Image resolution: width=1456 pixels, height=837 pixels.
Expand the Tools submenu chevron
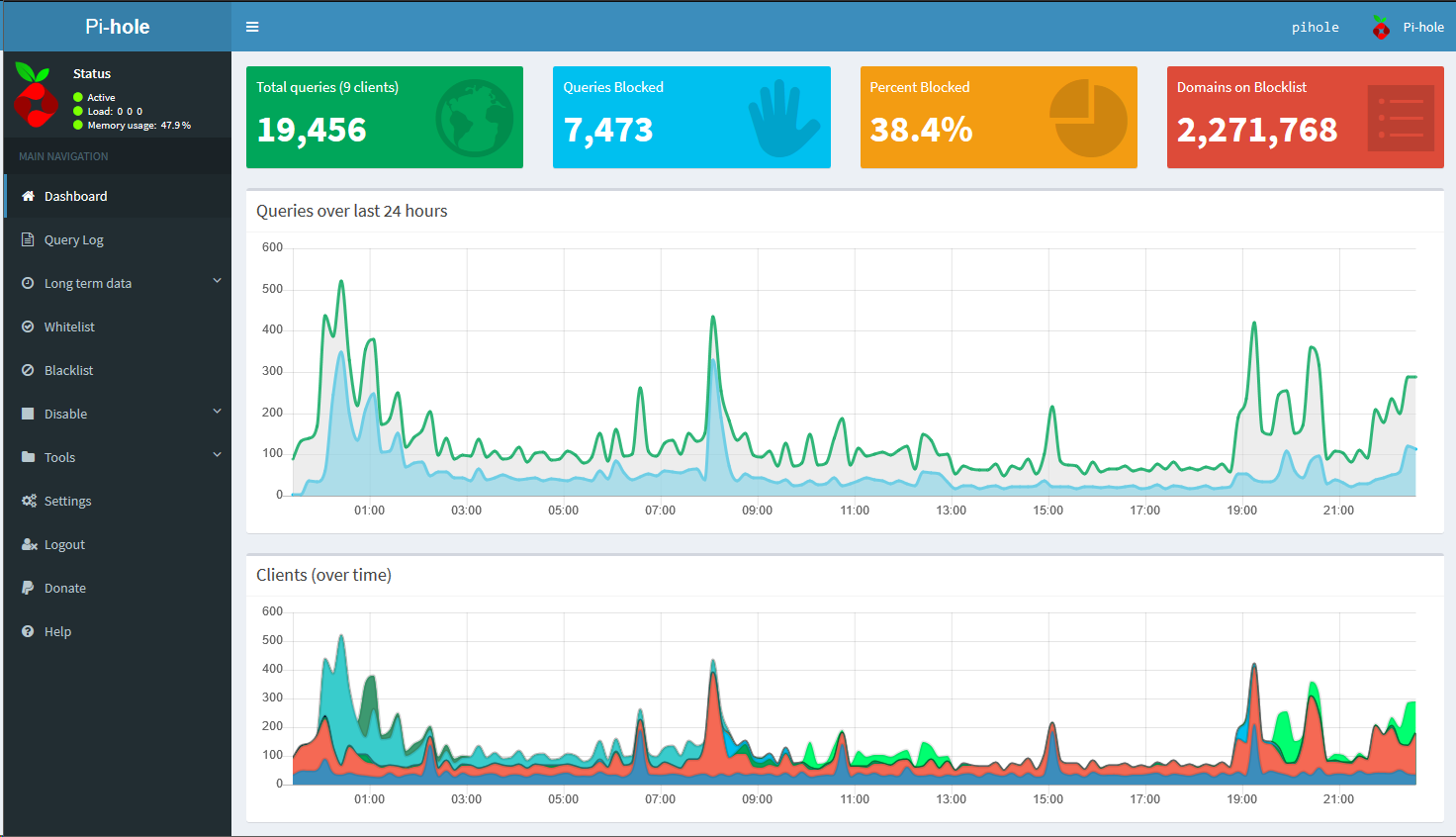coord(217,455)
